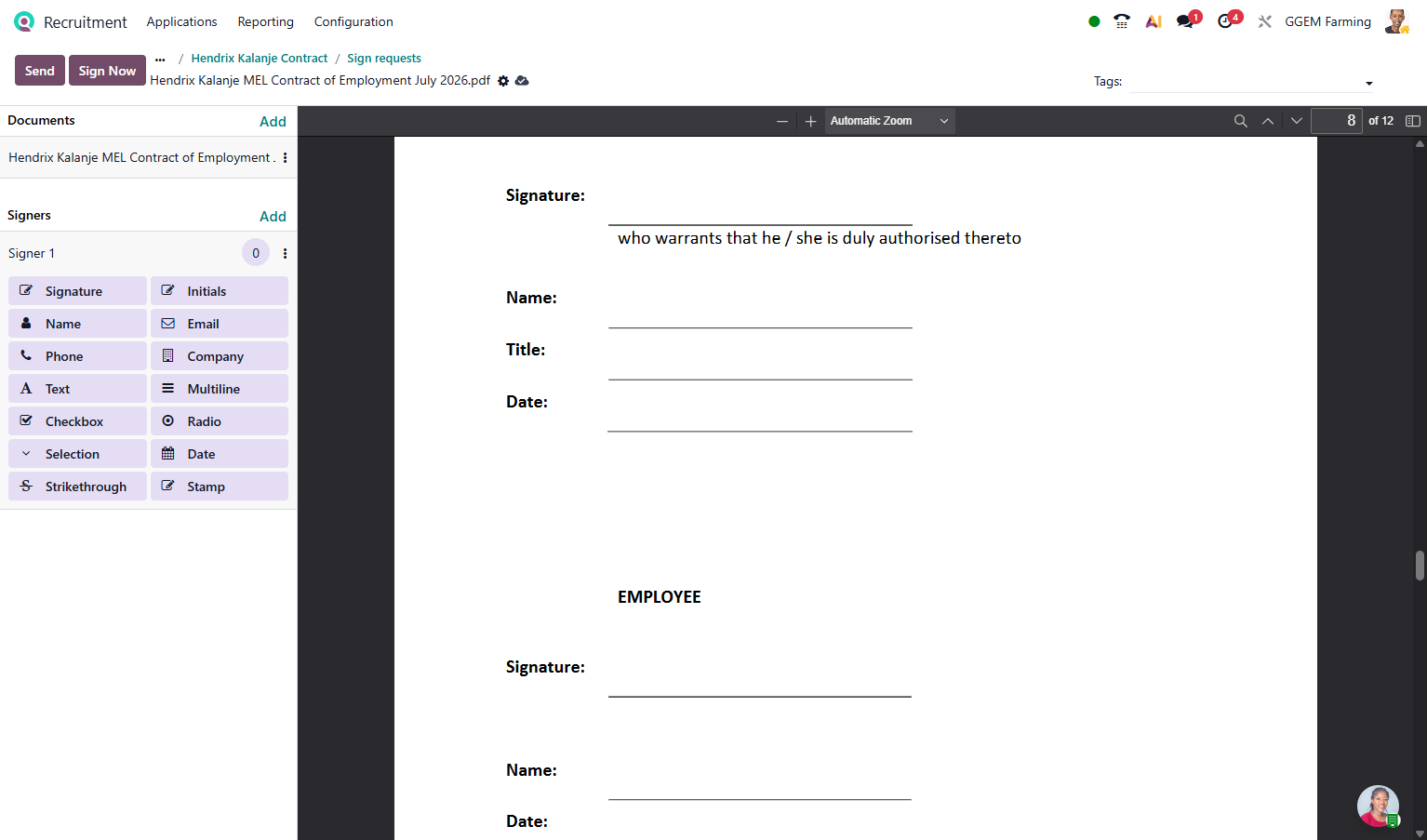Screen dimensions: 1427x840
Task: Open the debug tools wrench icon
Action: point(1265,21)
